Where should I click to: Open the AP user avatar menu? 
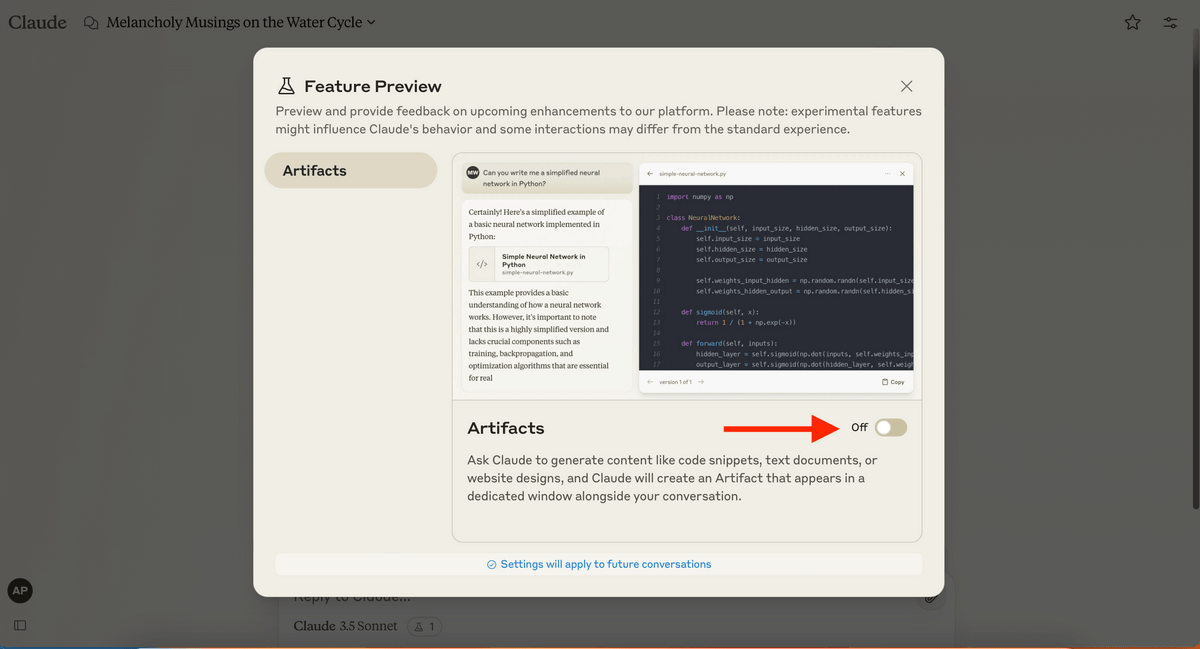(x=19, y=590)
